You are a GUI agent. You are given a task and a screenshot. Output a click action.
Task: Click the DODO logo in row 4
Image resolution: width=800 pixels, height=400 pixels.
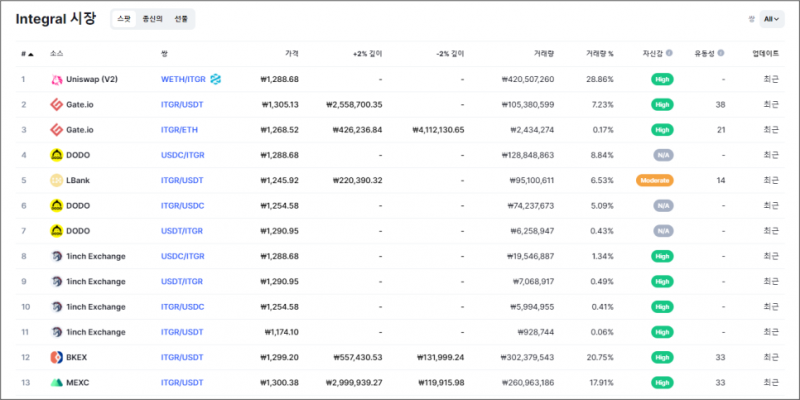(57, 154)
